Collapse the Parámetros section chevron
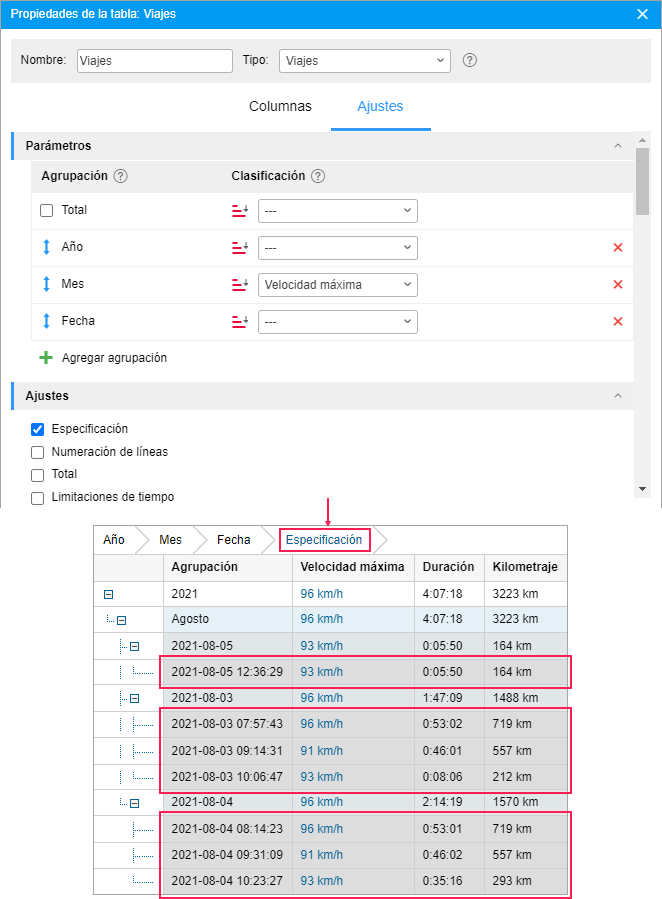The image size is (662, 899). 618,146
